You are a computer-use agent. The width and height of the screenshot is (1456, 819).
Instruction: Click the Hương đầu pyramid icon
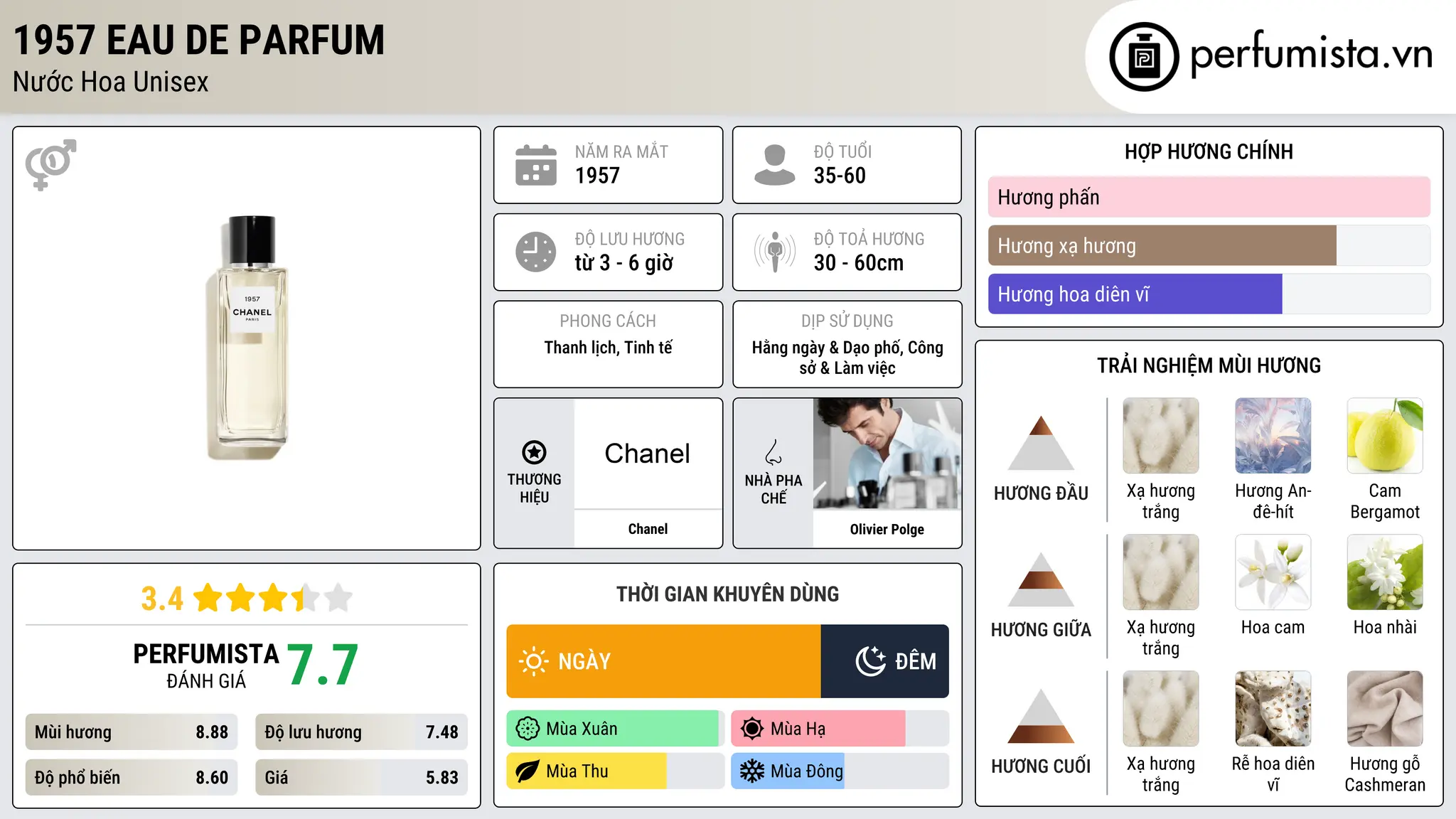pos(1041,443)
